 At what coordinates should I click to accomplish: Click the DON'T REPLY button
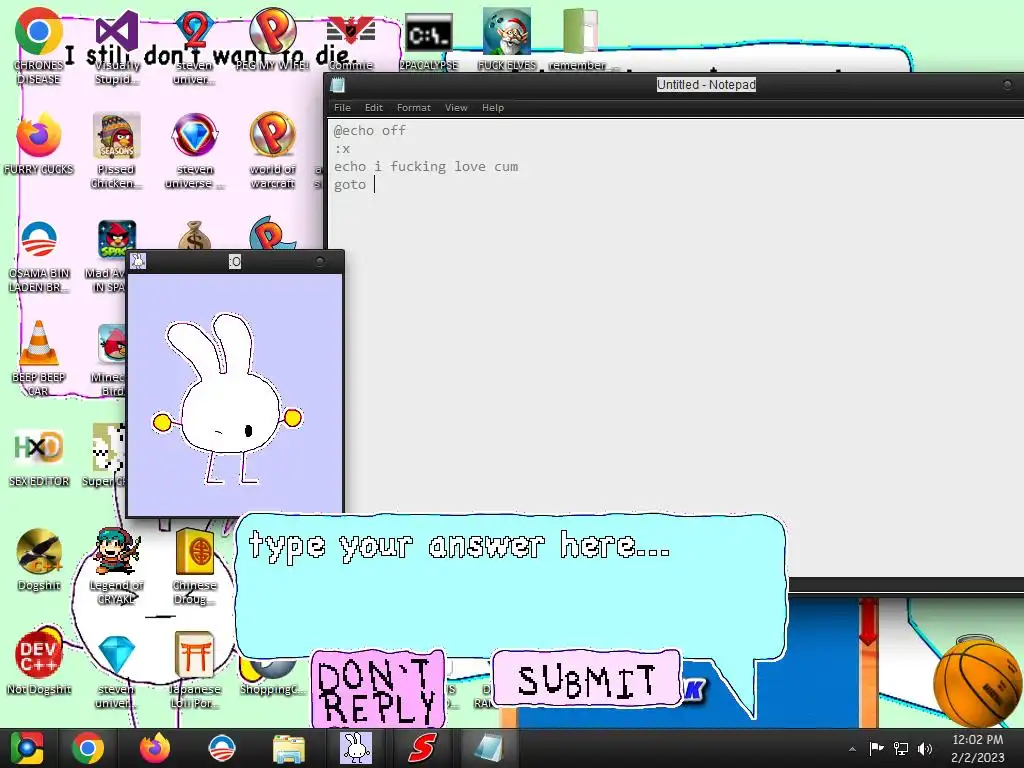coord(377,689)
